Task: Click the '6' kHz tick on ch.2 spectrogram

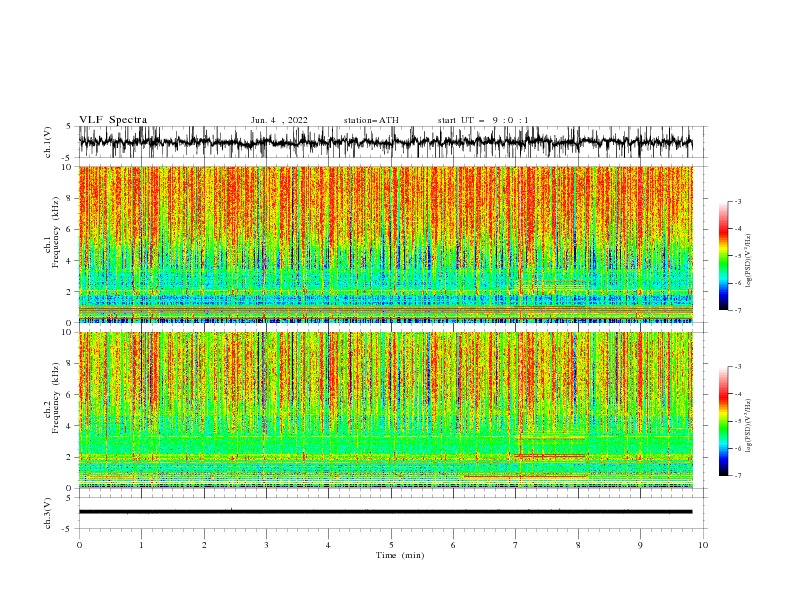Action: pos(69,395)
